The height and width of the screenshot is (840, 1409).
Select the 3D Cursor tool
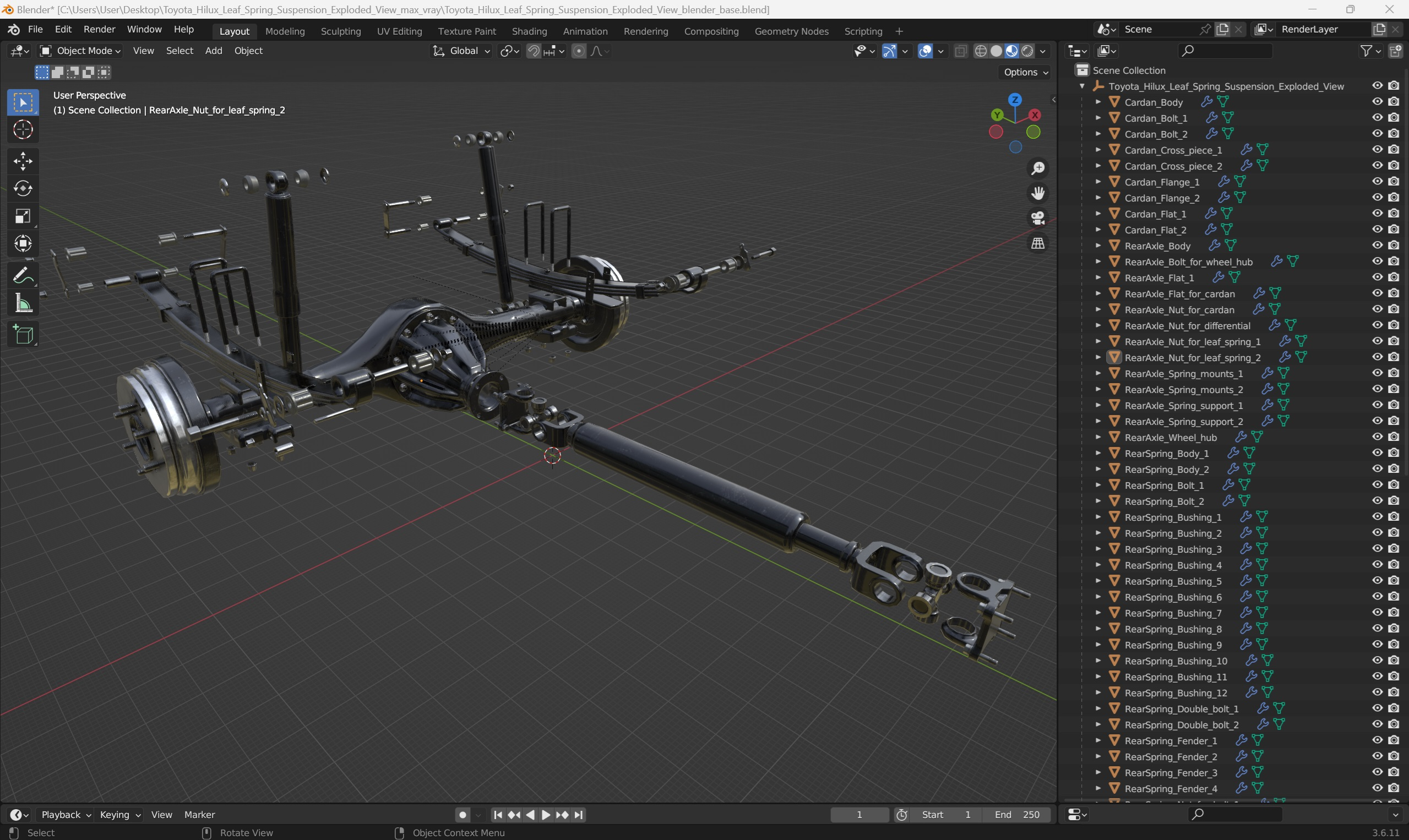pos(23,129)
